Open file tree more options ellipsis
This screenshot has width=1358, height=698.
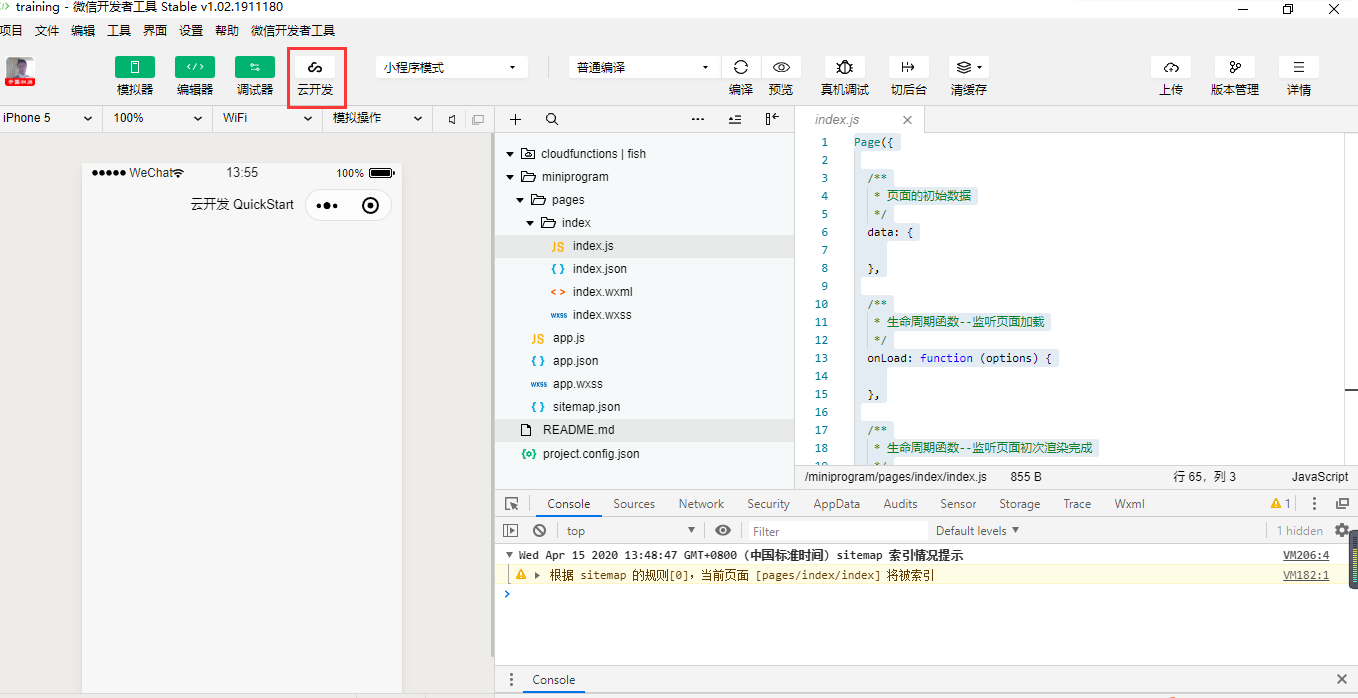(698, 119)
